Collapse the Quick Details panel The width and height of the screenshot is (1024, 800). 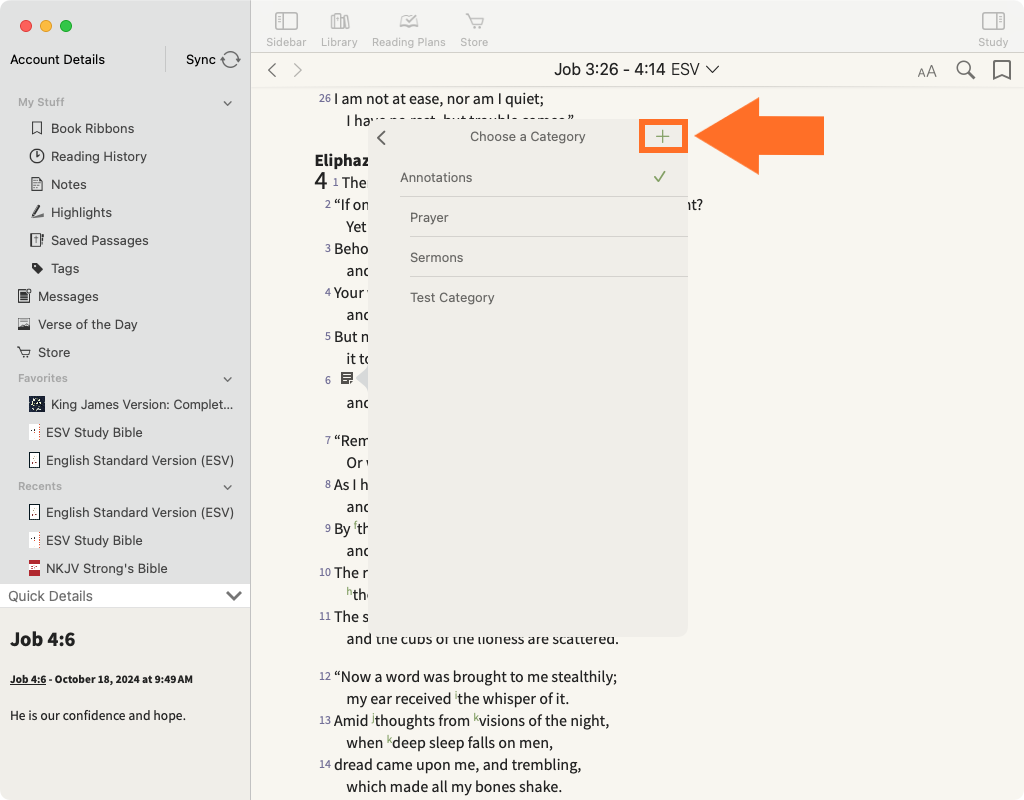[x=234, y=596]
